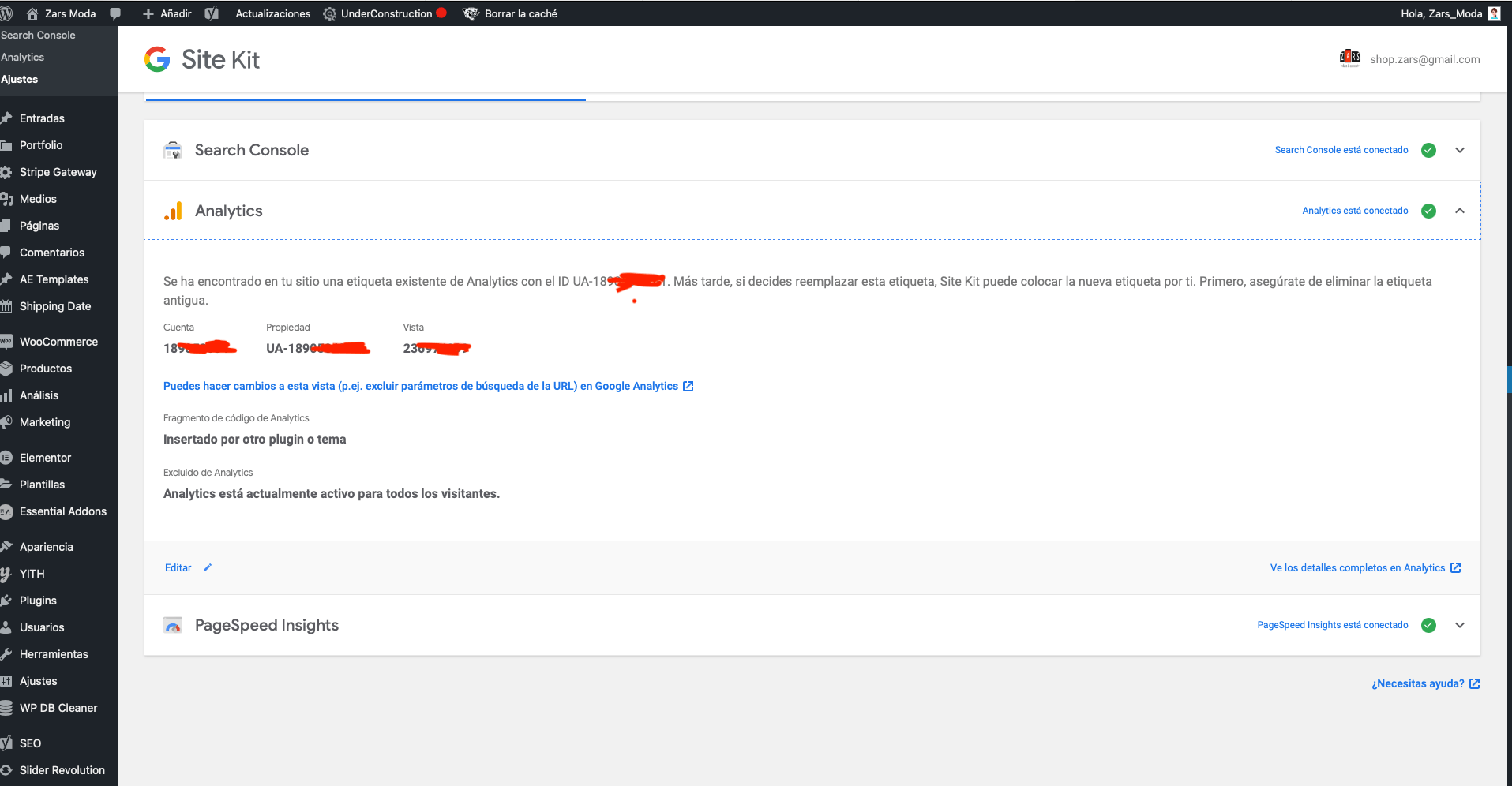The height and width of the screenshot is (786, 1512).
Task: Open the Añadir new content menu
Action: pyautogui.click(x=167, y=13)
